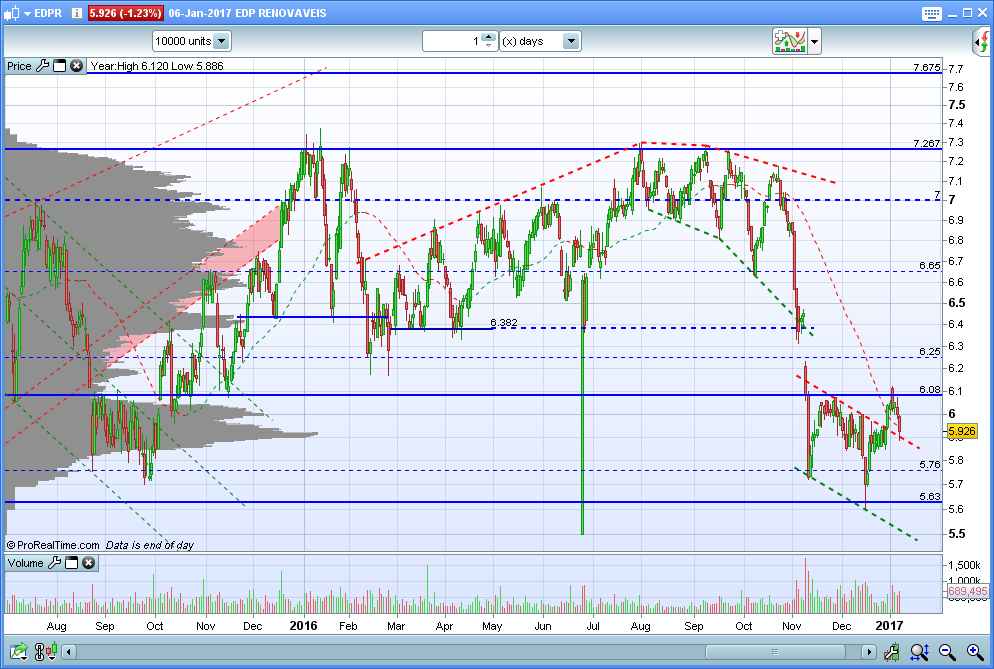Viewport: 994px width, 669px height.
Task: Close the Price panel
Action: (x=77, y=66)
